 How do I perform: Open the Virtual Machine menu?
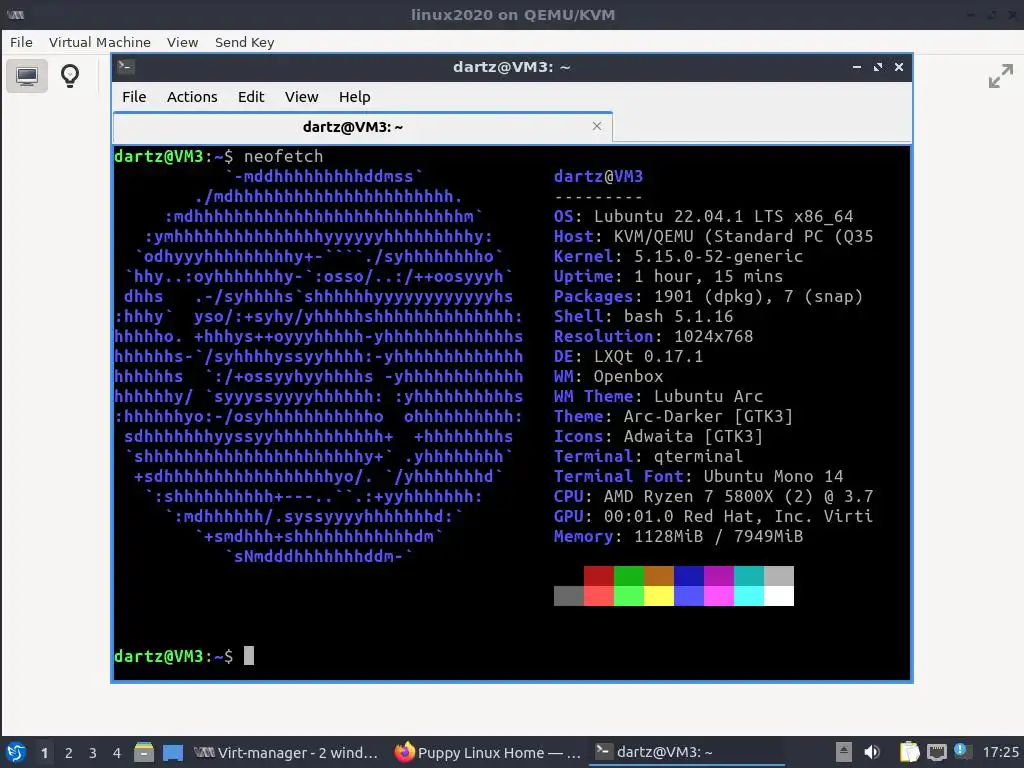click(x=99, y=42)
